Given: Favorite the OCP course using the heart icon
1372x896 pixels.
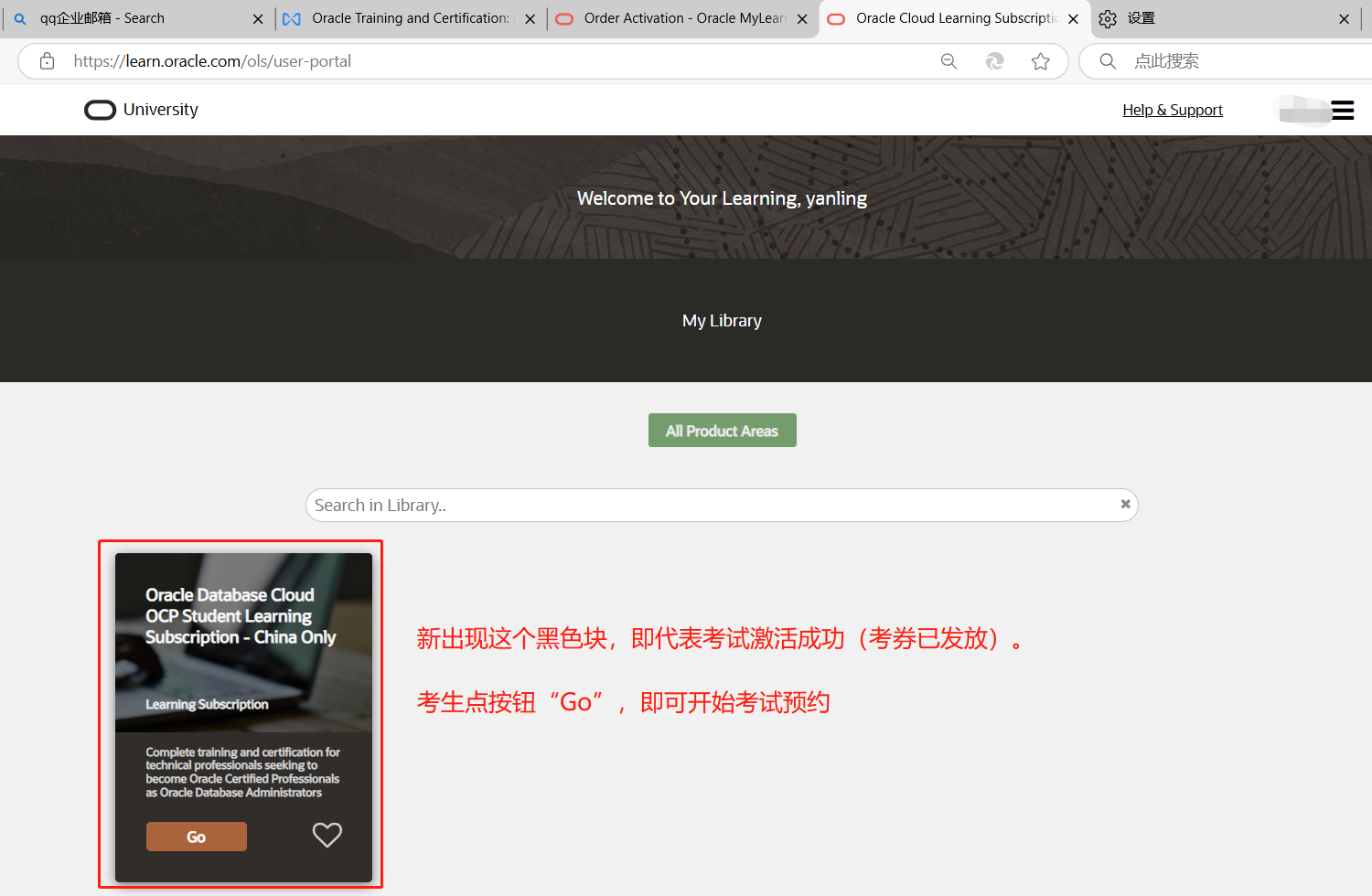Looking at the screenshot, I should pos(327,835).
